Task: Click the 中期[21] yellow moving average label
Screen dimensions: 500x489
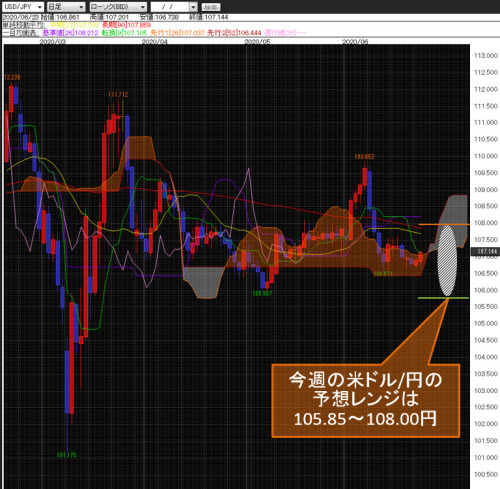Action: 74,25
